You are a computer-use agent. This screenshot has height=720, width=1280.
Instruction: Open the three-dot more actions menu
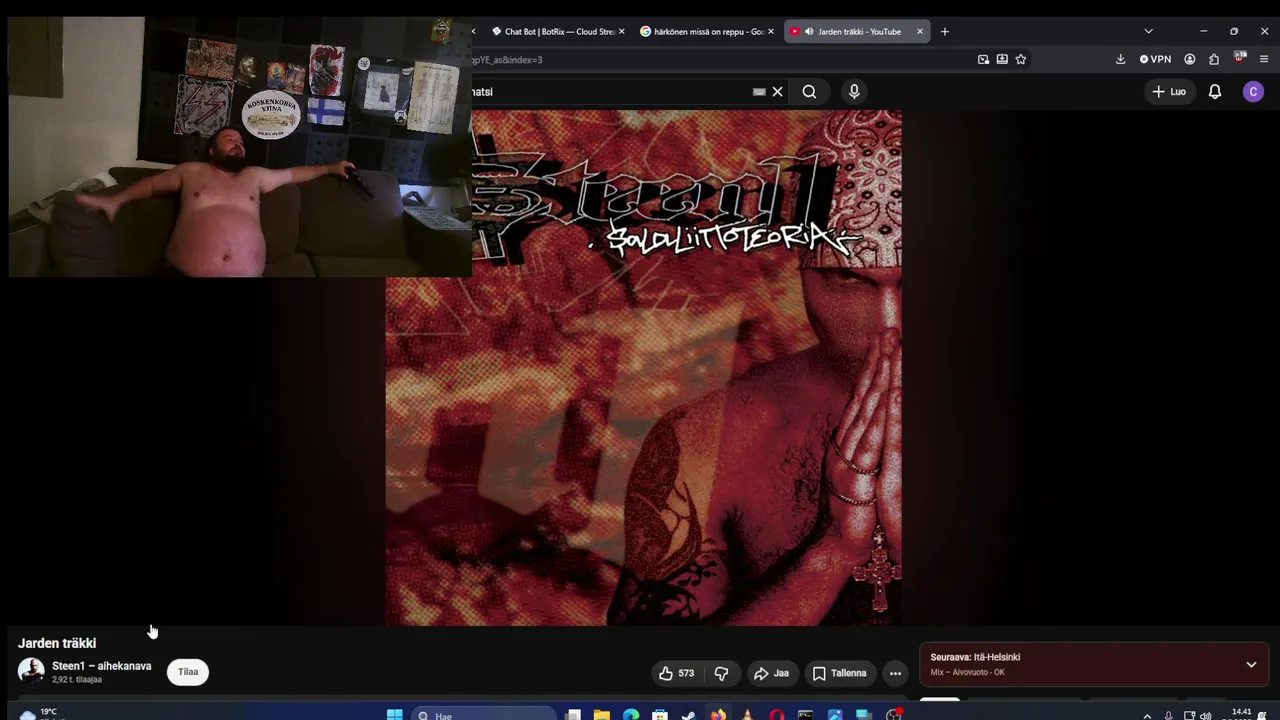[x=895, y=673]
